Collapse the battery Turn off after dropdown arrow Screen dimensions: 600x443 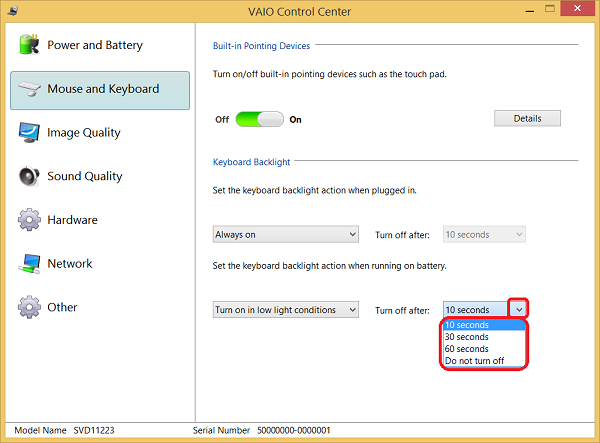(519, 309)
